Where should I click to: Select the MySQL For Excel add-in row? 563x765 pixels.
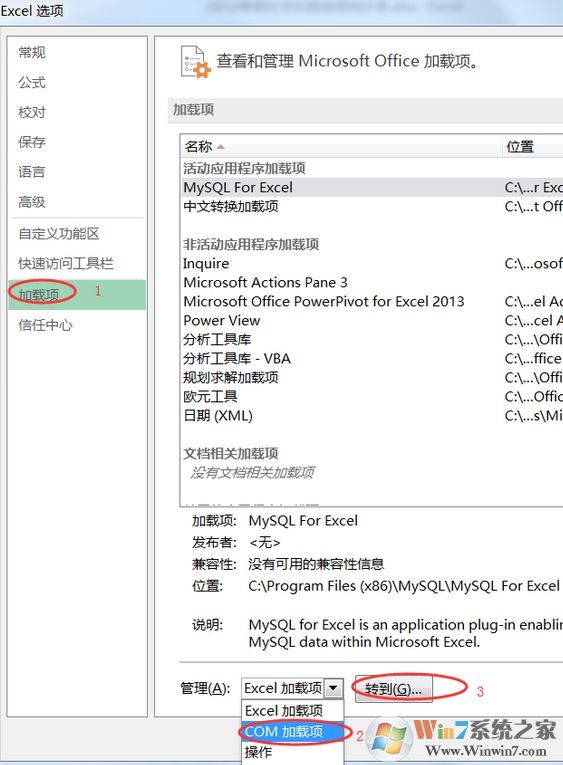[372, 187]
